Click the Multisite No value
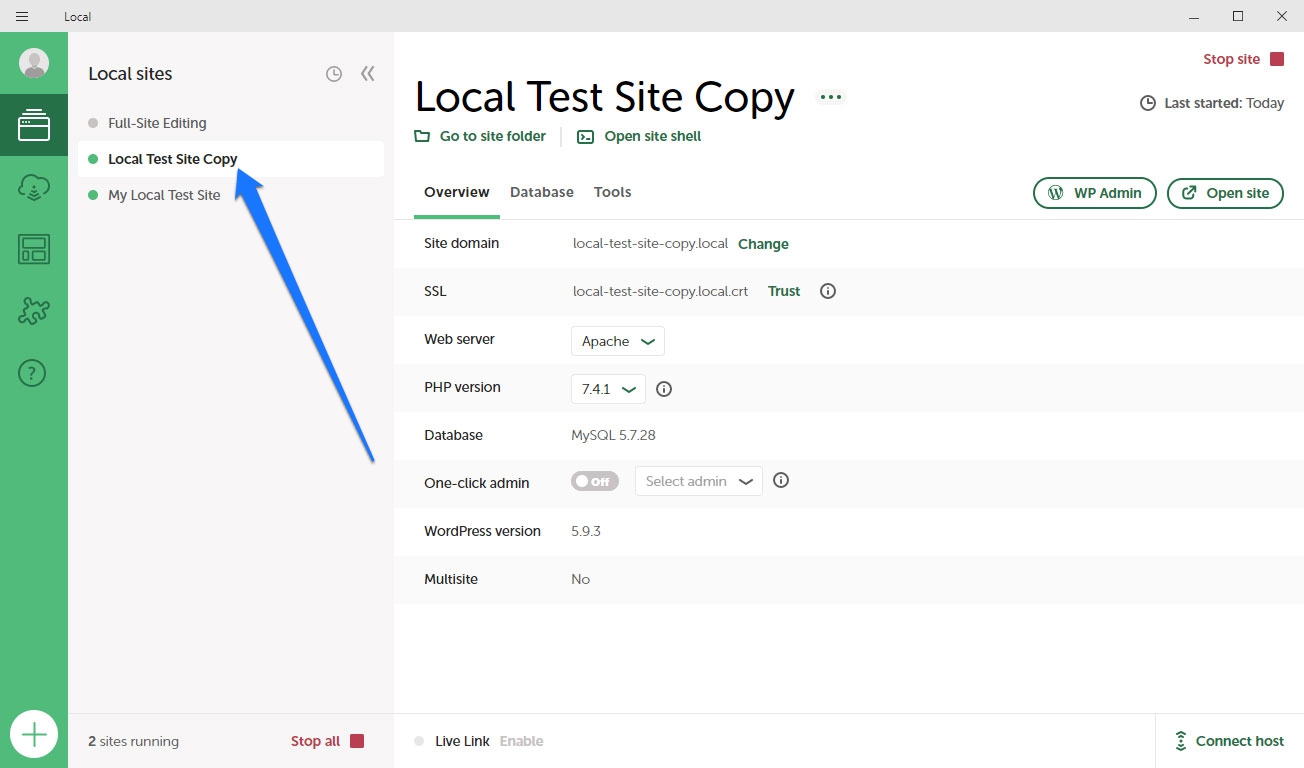1304x768 pixels. coord(581,579)
